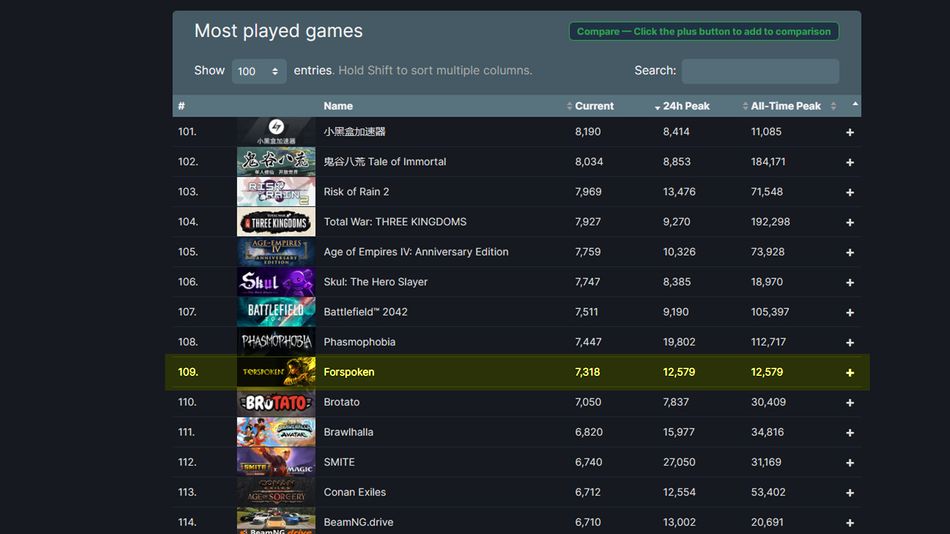
Task: Open the Conan Exiles link
Action: (354, 492)
